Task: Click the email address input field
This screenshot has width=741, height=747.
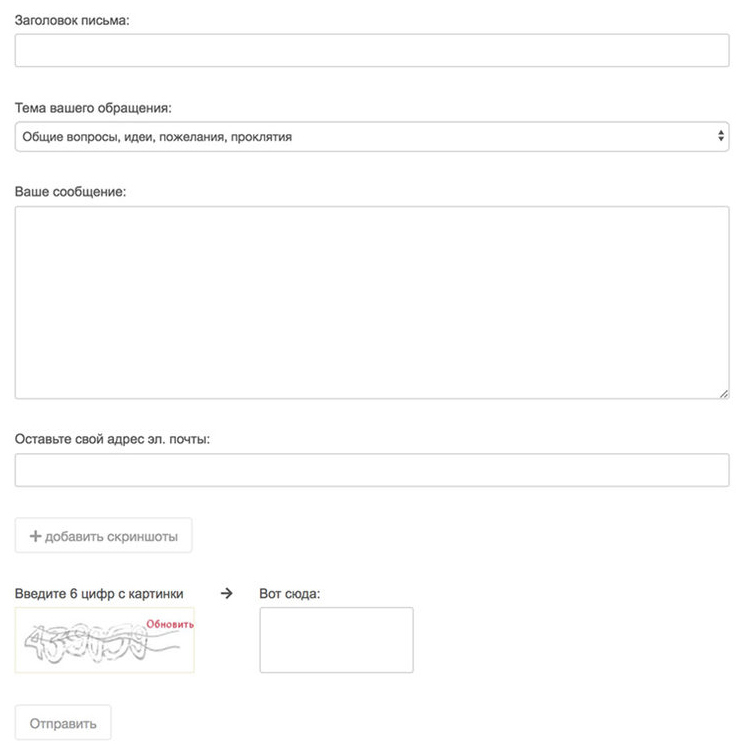Action: click(371, 470)
